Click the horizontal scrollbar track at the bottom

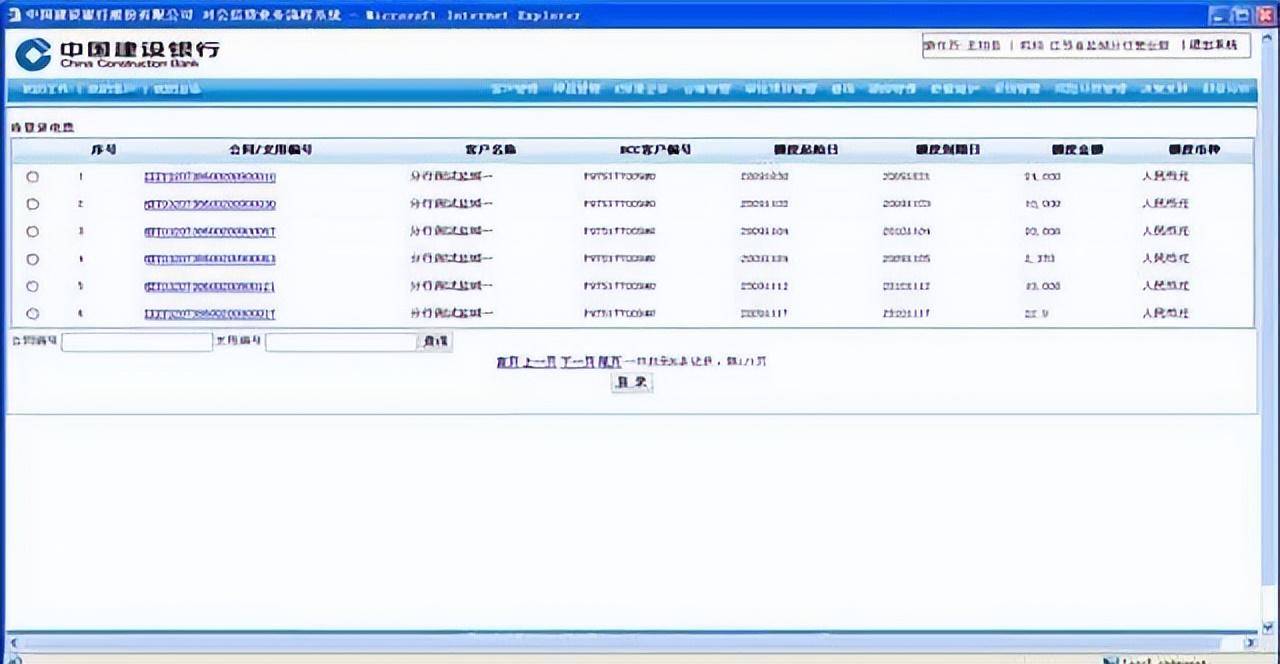630,642
